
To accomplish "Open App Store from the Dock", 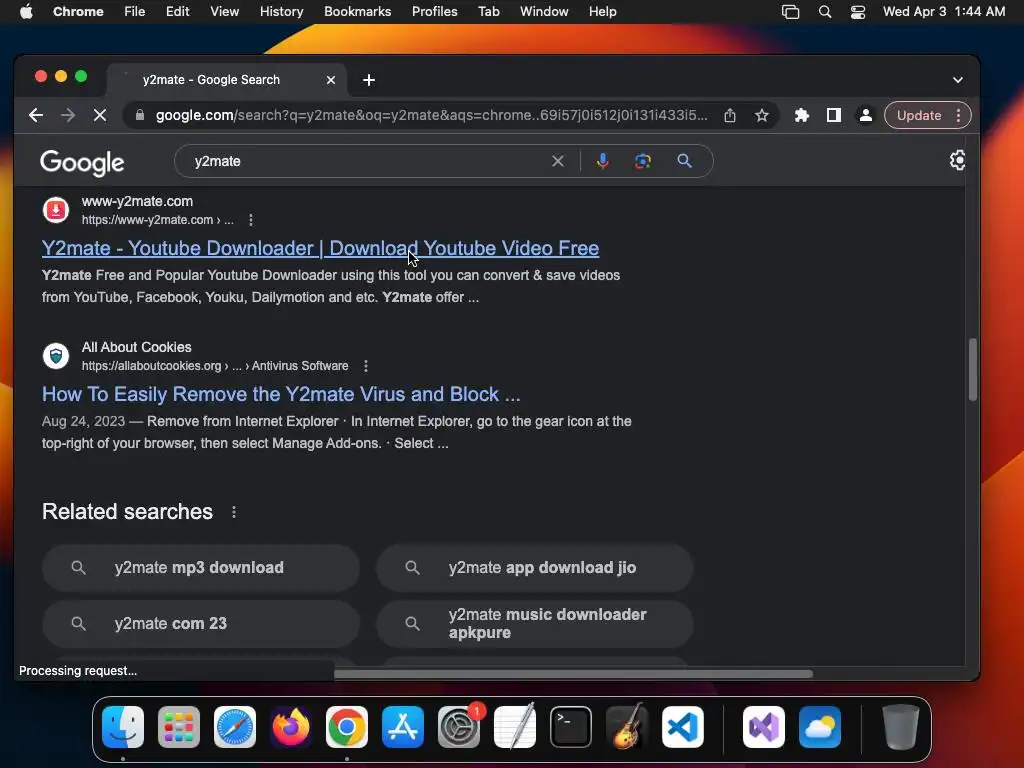I will [403, 727].
